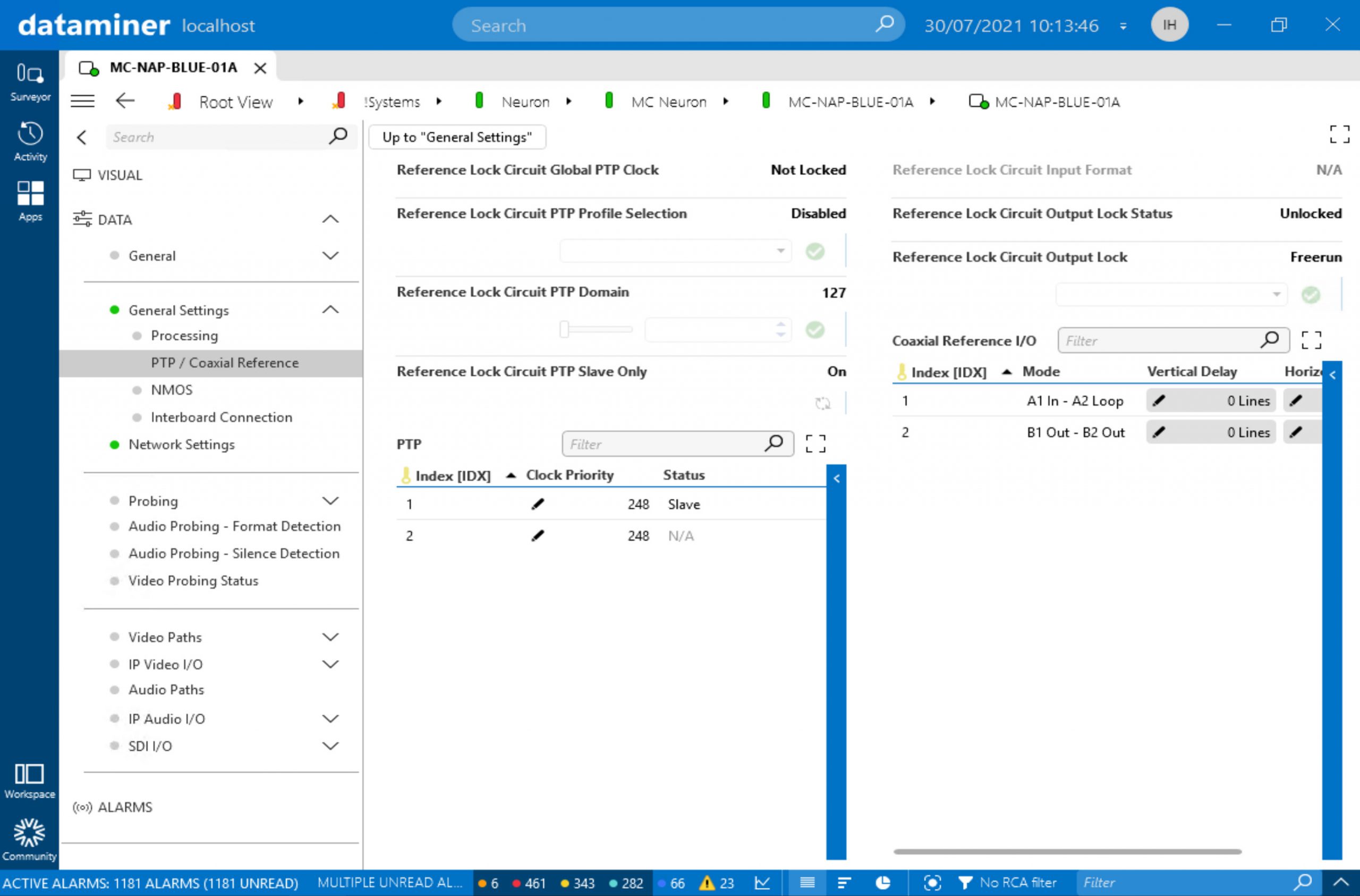Viewport: 1360px width, 896px height.
Task: Open the datetime dropdown arrow
Action: pyautogui.click(x=1124, y=25)
